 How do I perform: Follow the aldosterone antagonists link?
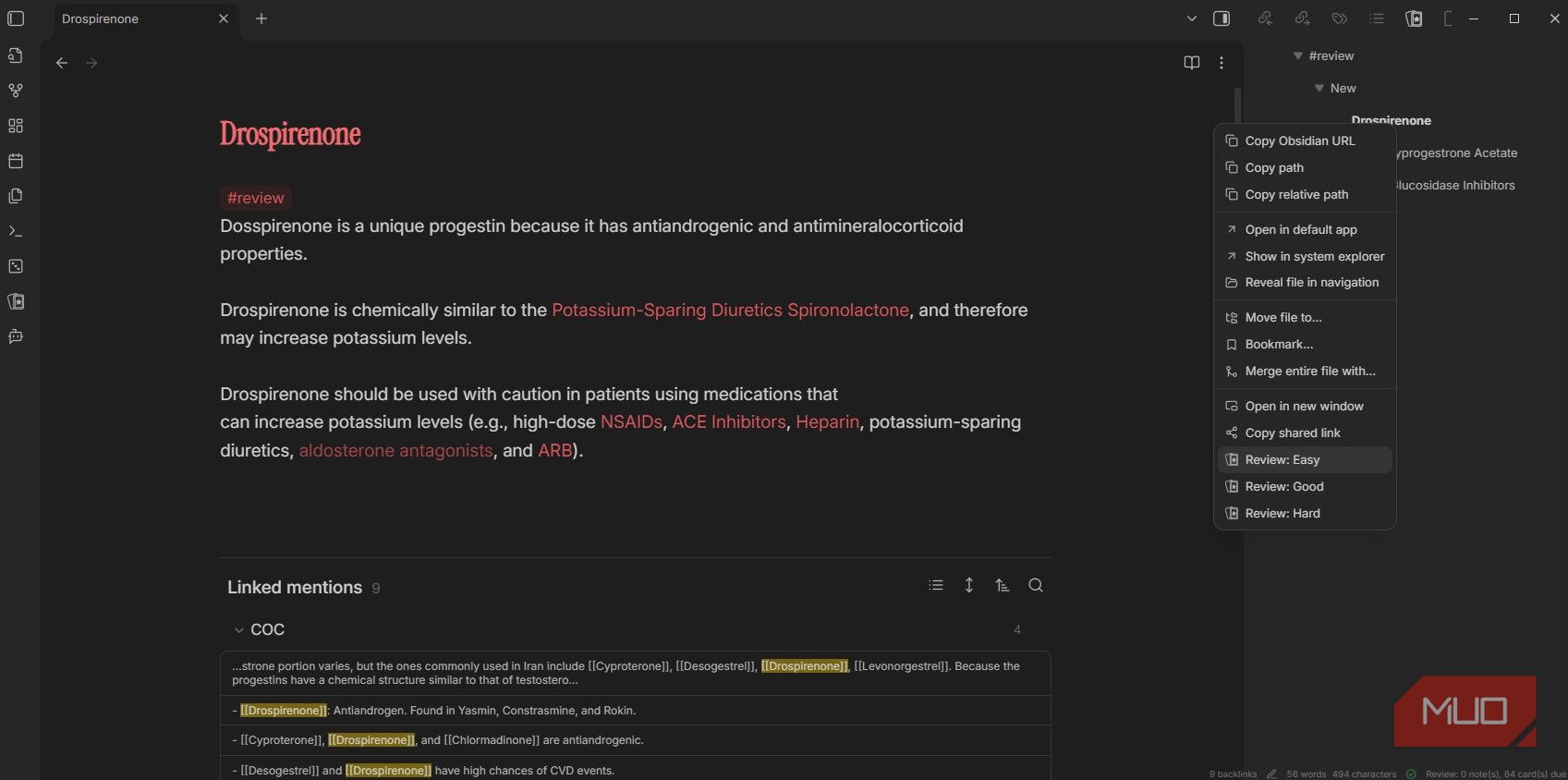[x=395, y=451]
